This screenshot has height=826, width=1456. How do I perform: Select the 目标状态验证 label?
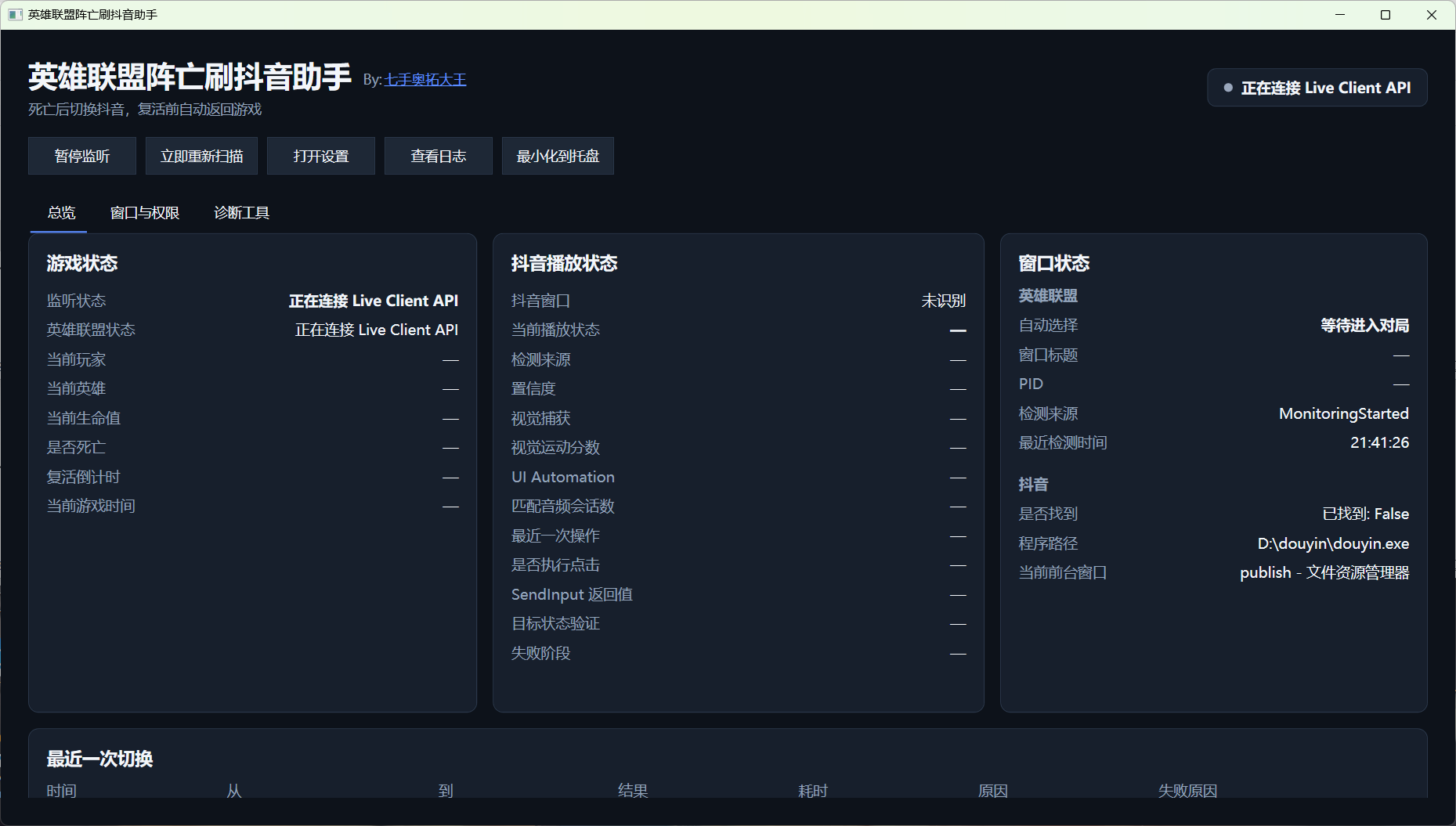(x=556, y=623)
